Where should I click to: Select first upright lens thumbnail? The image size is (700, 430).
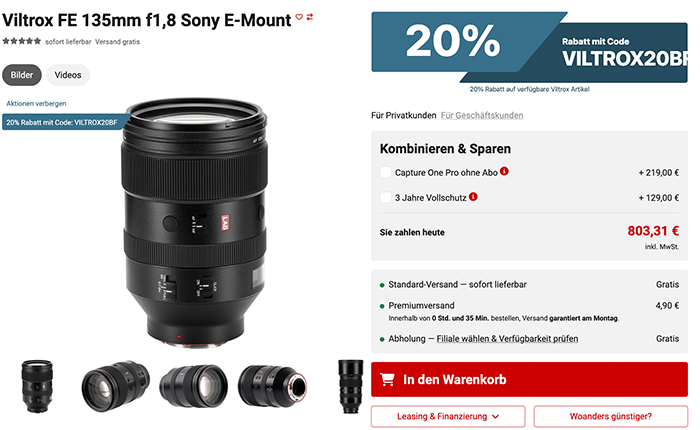[37, 386]
